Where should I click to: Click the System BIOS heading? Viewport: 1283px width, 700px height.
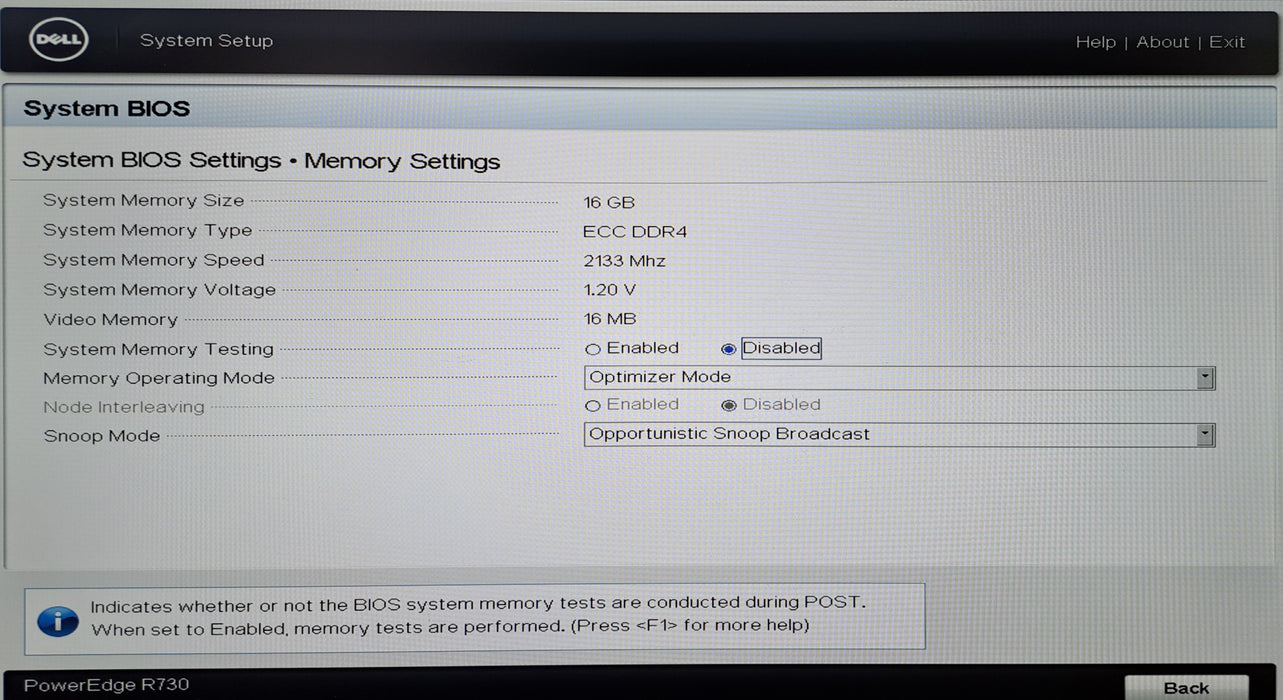106,109
